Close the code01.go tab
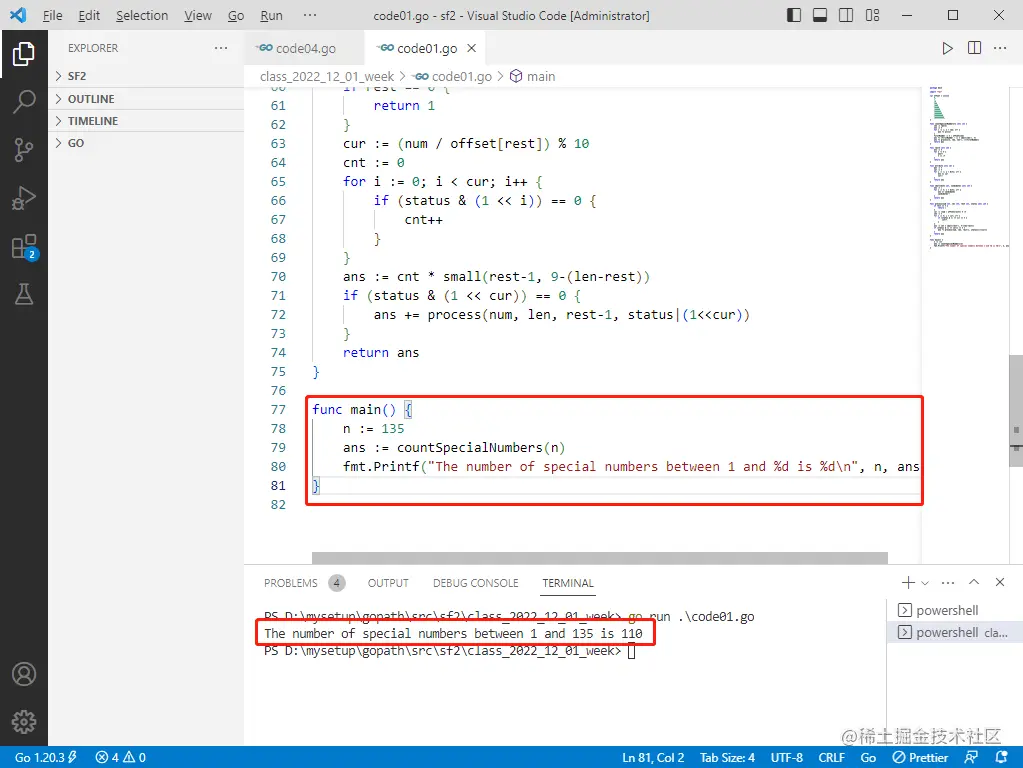 [x=472, y=48]
